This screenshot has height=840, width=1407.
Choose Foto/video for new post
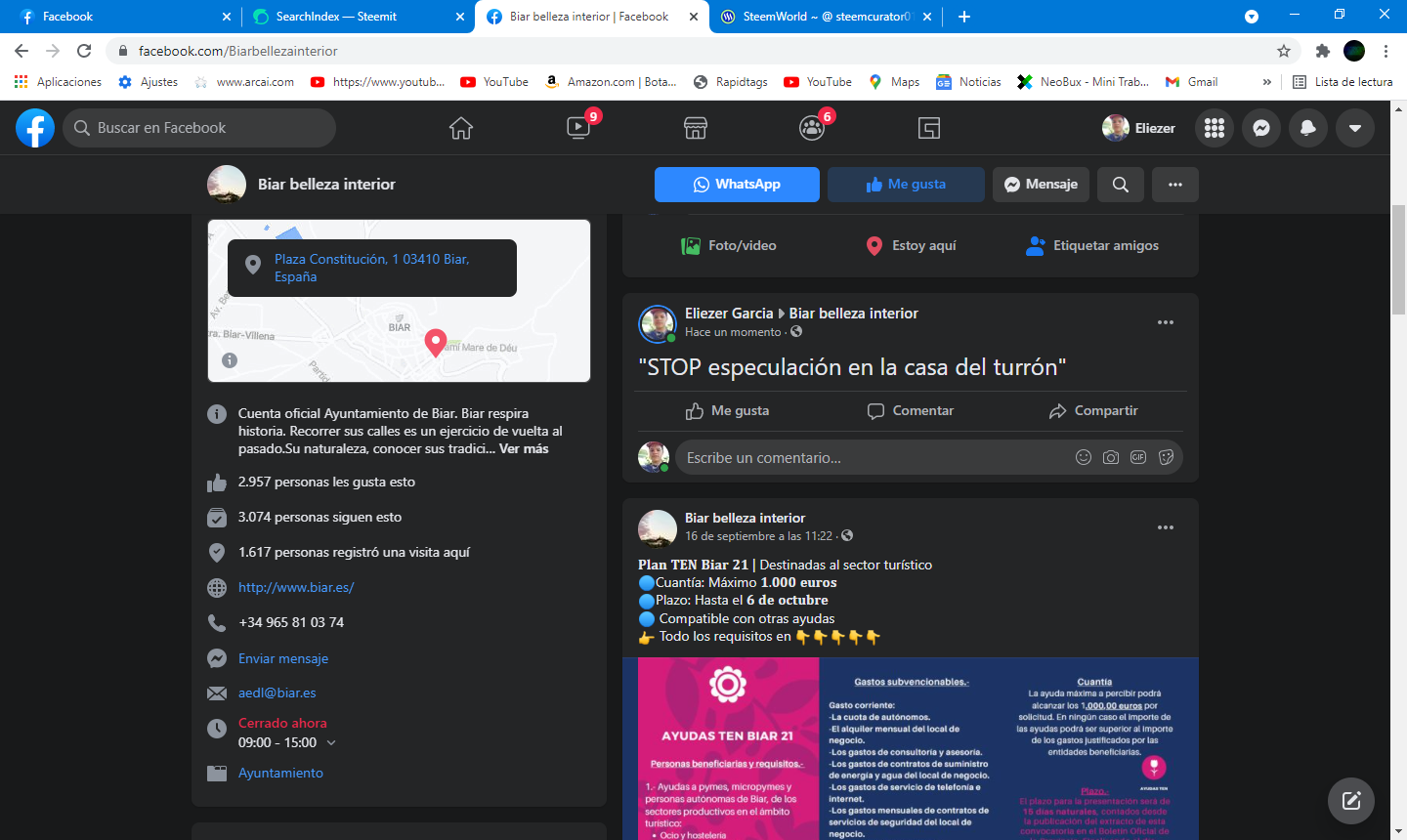(728, 246)
